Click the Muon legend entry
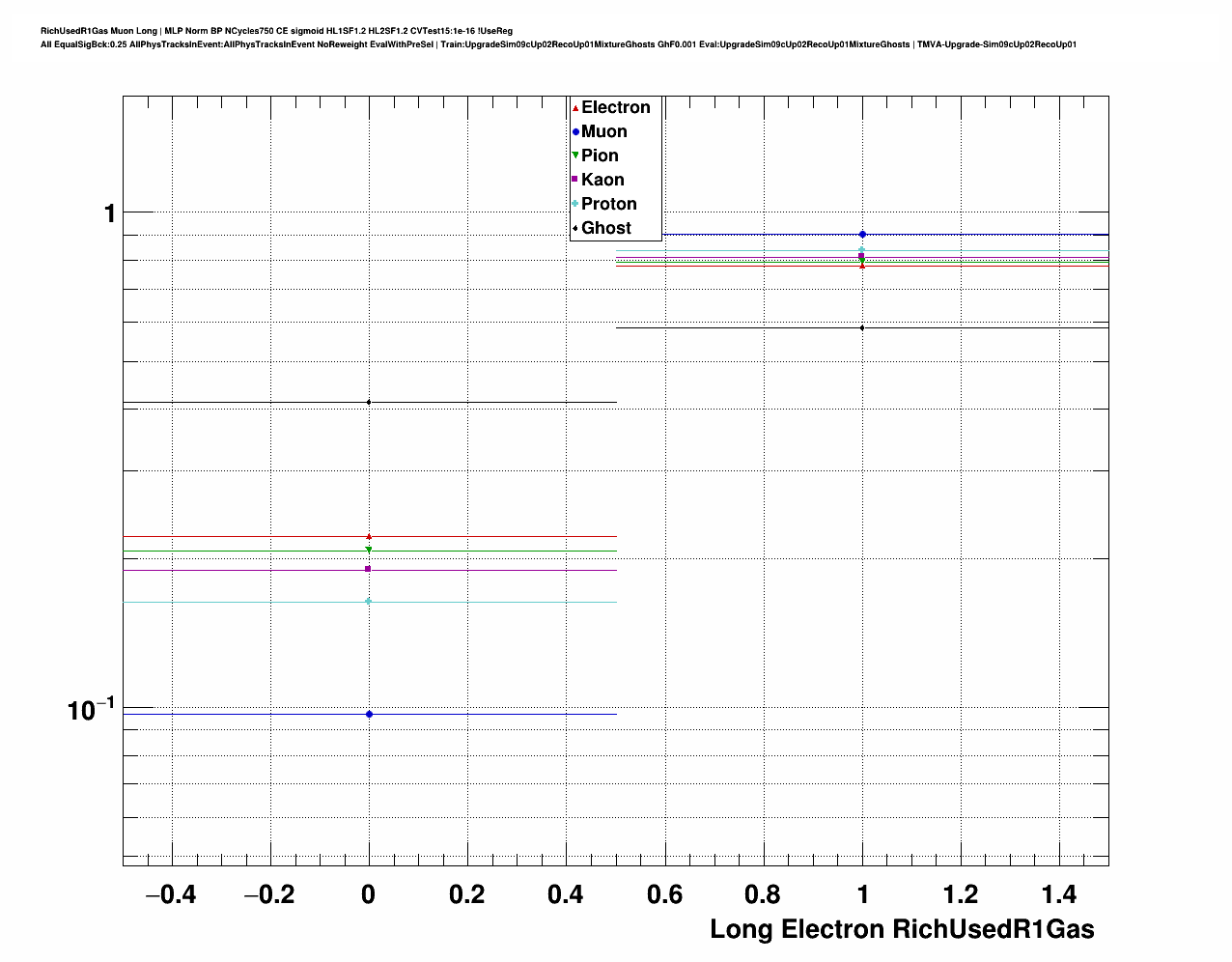 (x=600, y=132)
